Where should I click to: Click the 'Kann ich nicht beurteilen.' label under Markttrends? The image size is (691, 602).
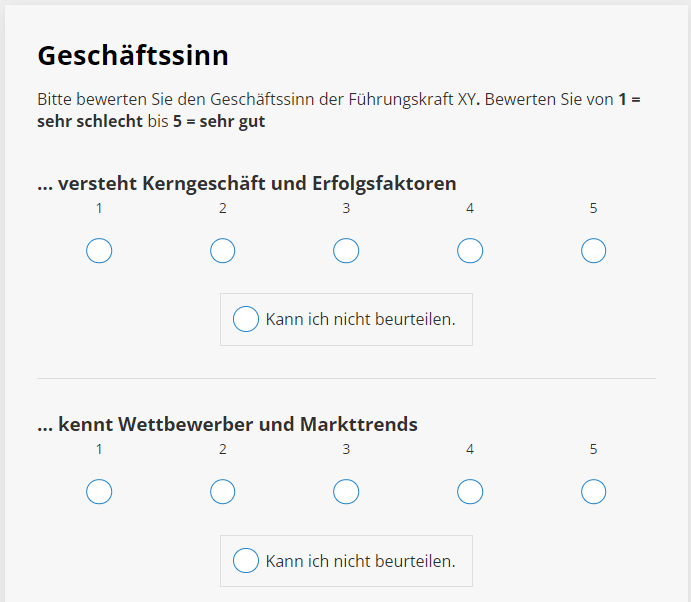360,561
